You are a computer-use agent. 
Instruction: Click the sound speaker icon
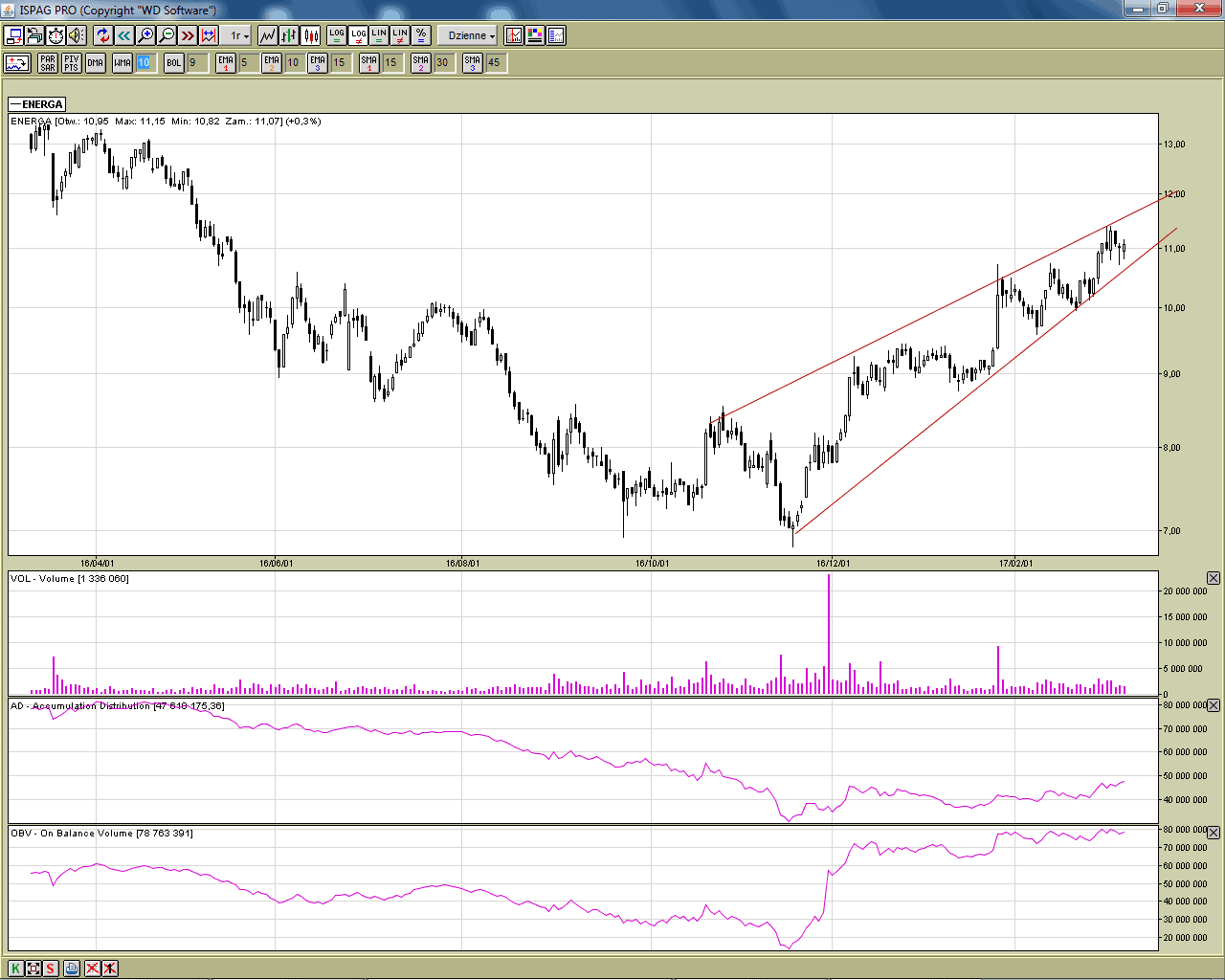(77, 35)
